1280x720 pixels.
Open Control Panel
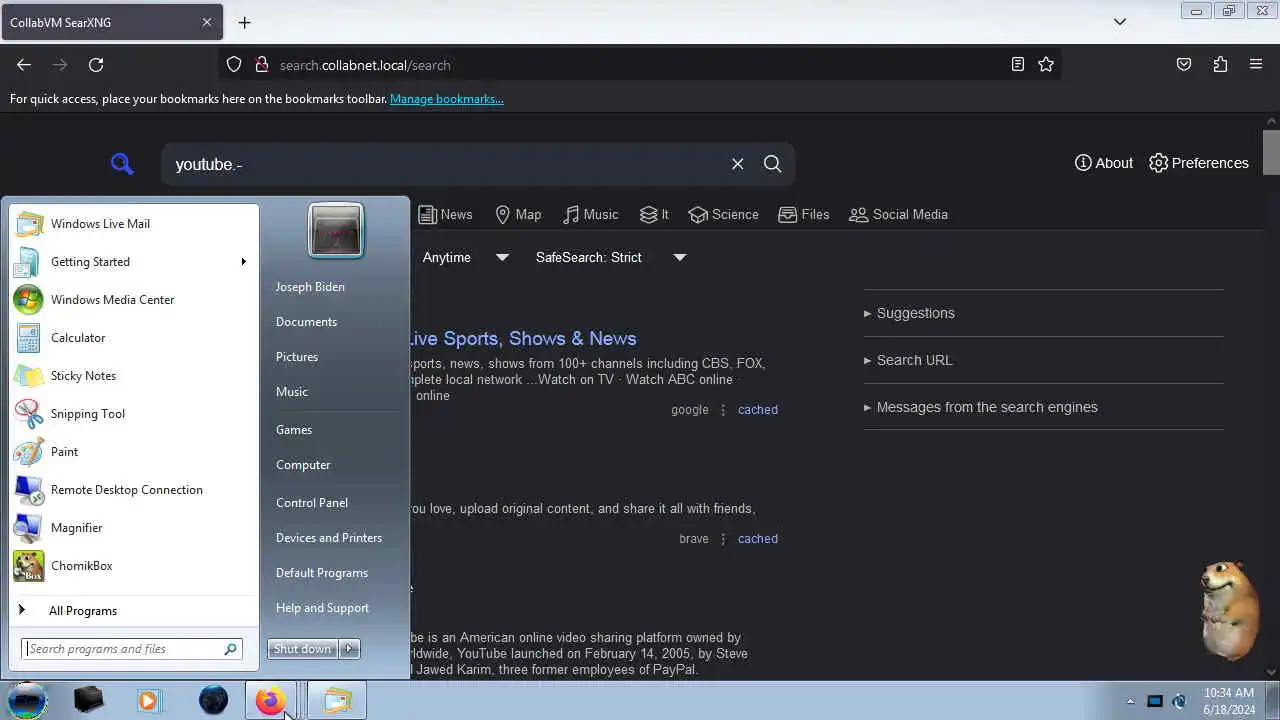[x=312, y=503]
